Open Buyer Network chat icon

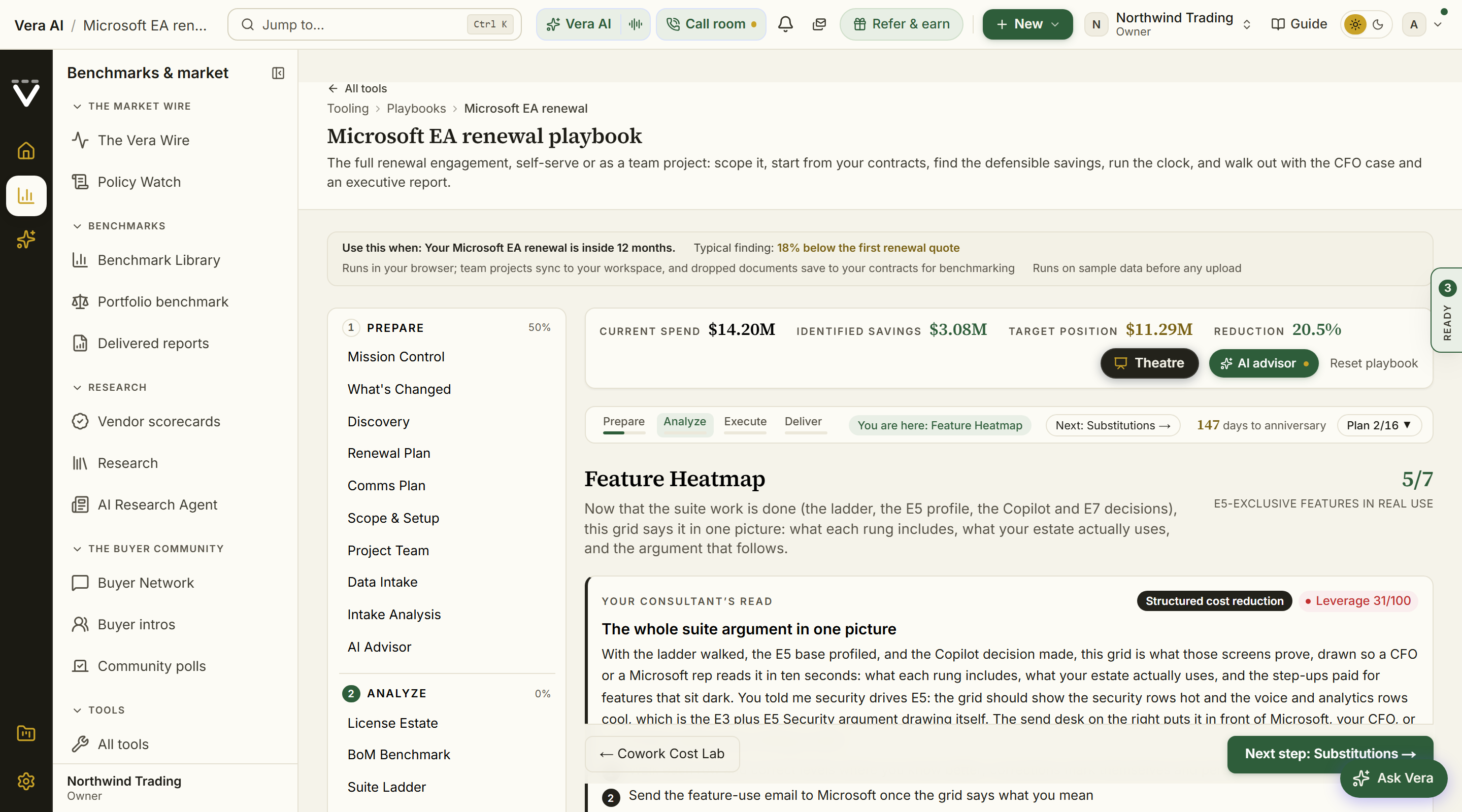[x=80, y=583]
